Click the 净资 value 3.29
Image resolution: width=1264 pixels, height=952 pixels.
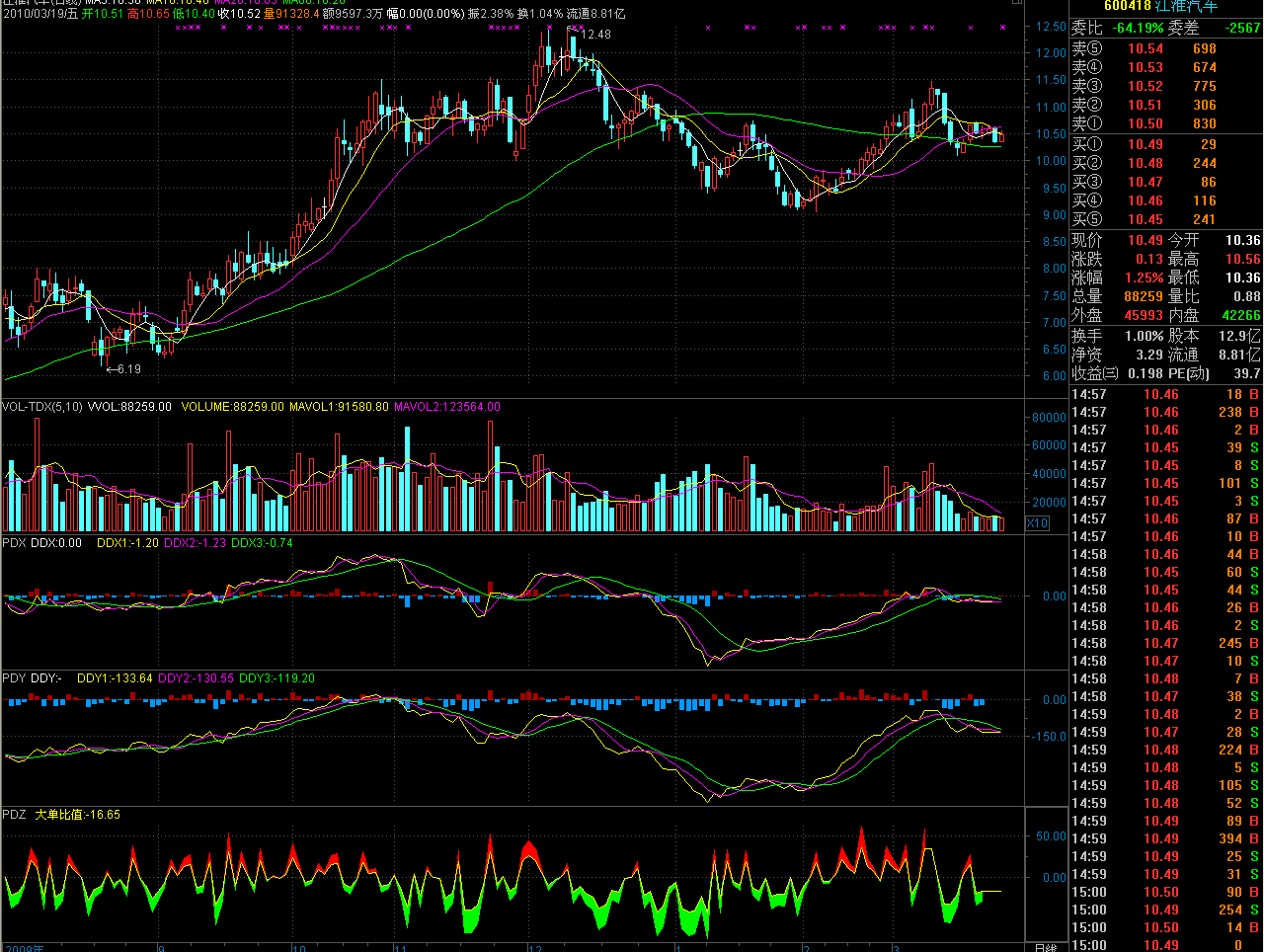point(1149,355)
